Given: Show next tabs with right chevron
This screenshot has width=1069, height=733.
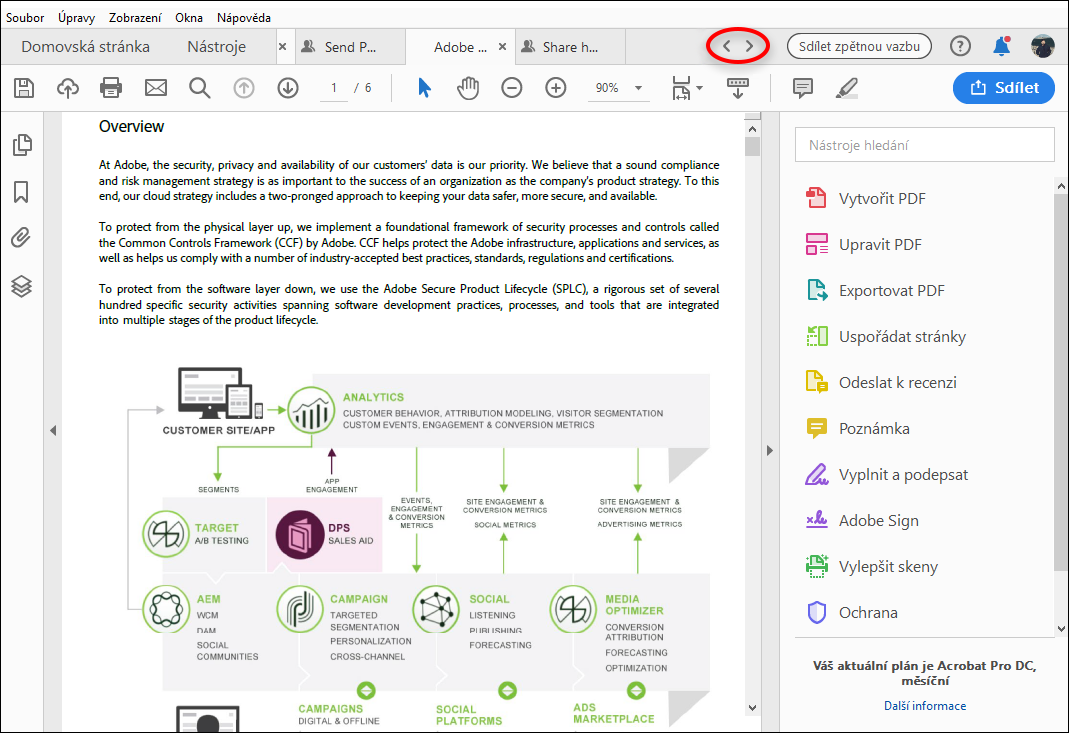Looking at the screenshot, I should pos(749,46).
